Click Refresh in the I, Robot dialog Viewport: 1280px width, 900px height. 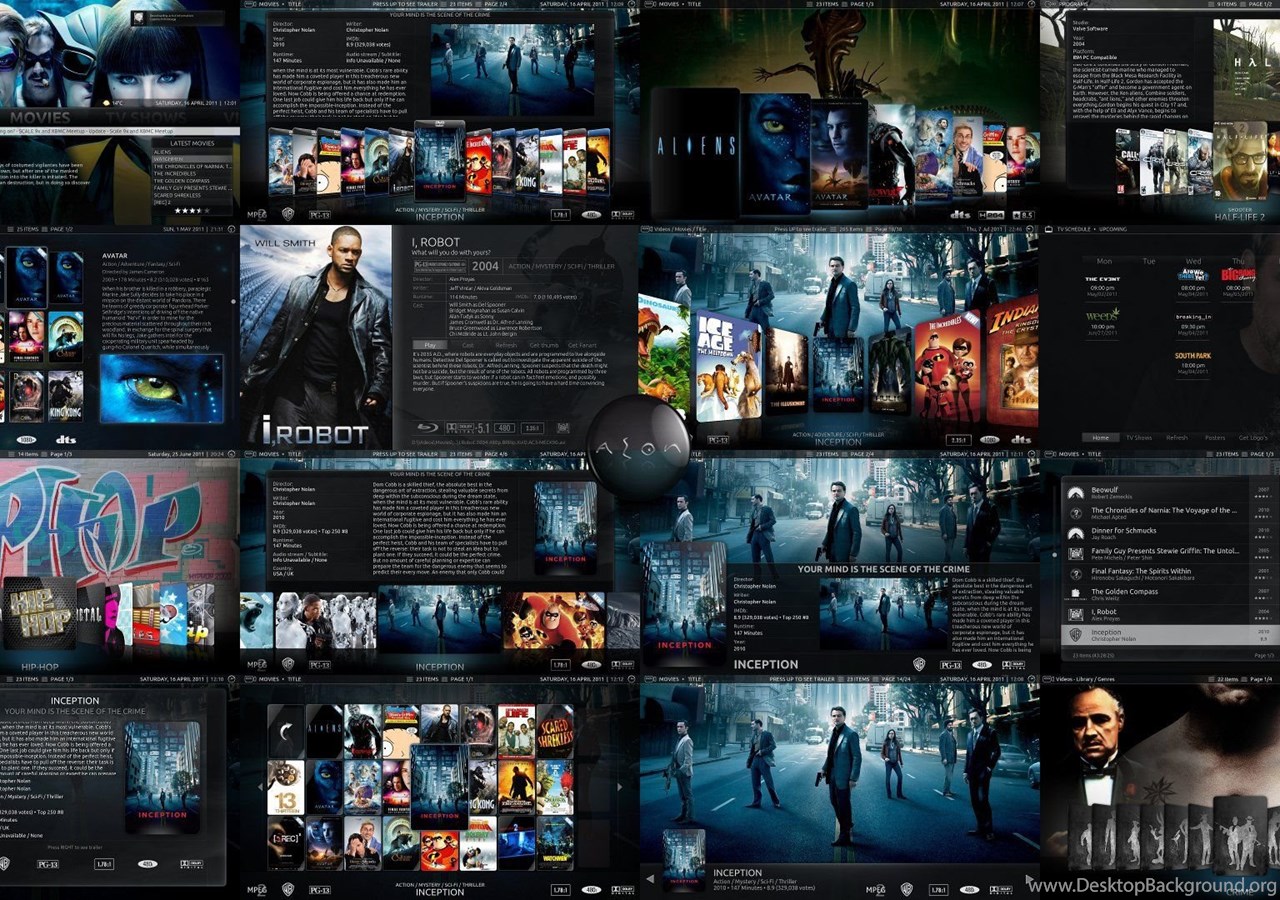[506, 345]
